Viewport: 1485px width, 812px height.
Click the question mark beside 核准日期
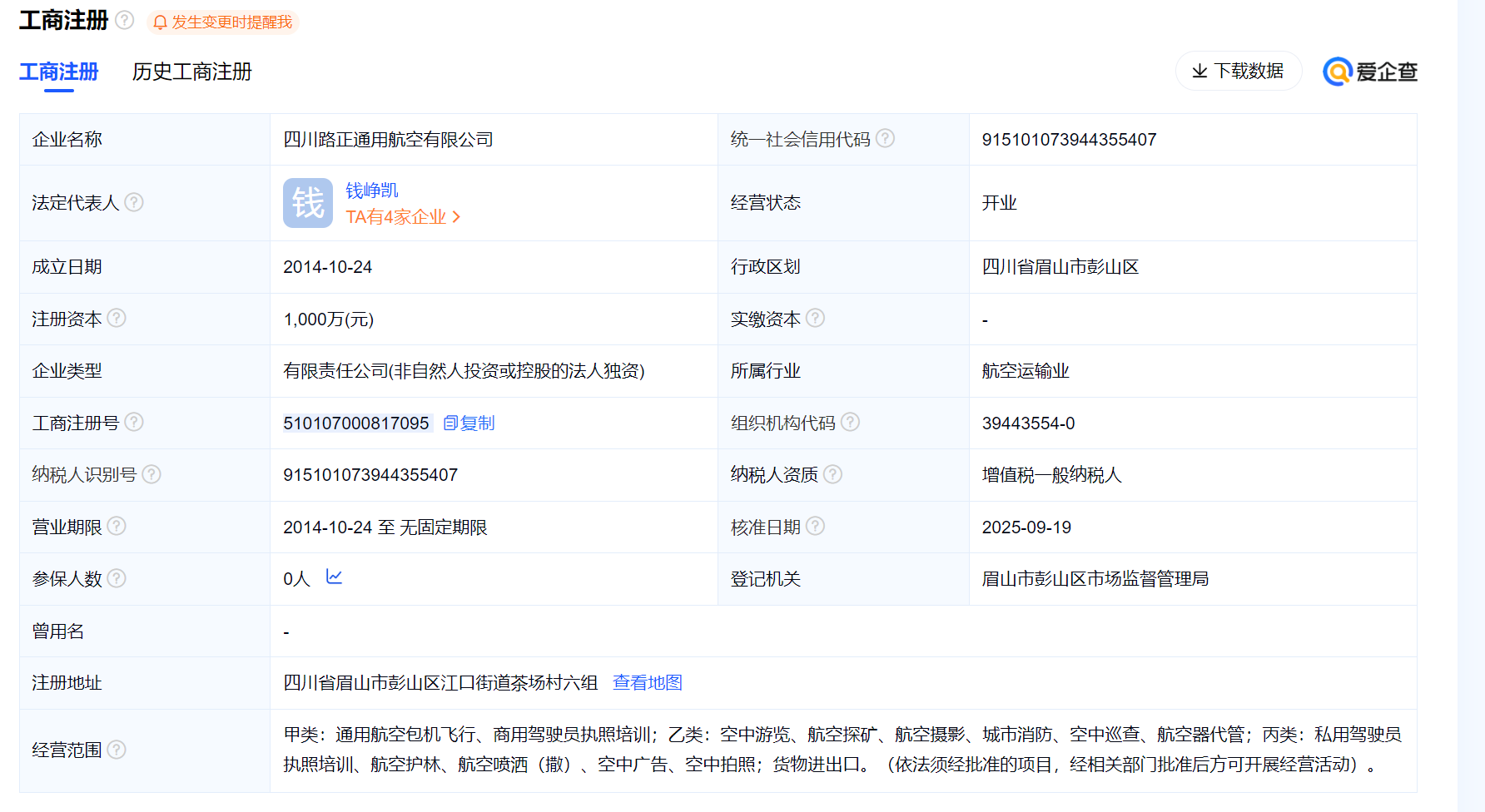pos(816,526)
